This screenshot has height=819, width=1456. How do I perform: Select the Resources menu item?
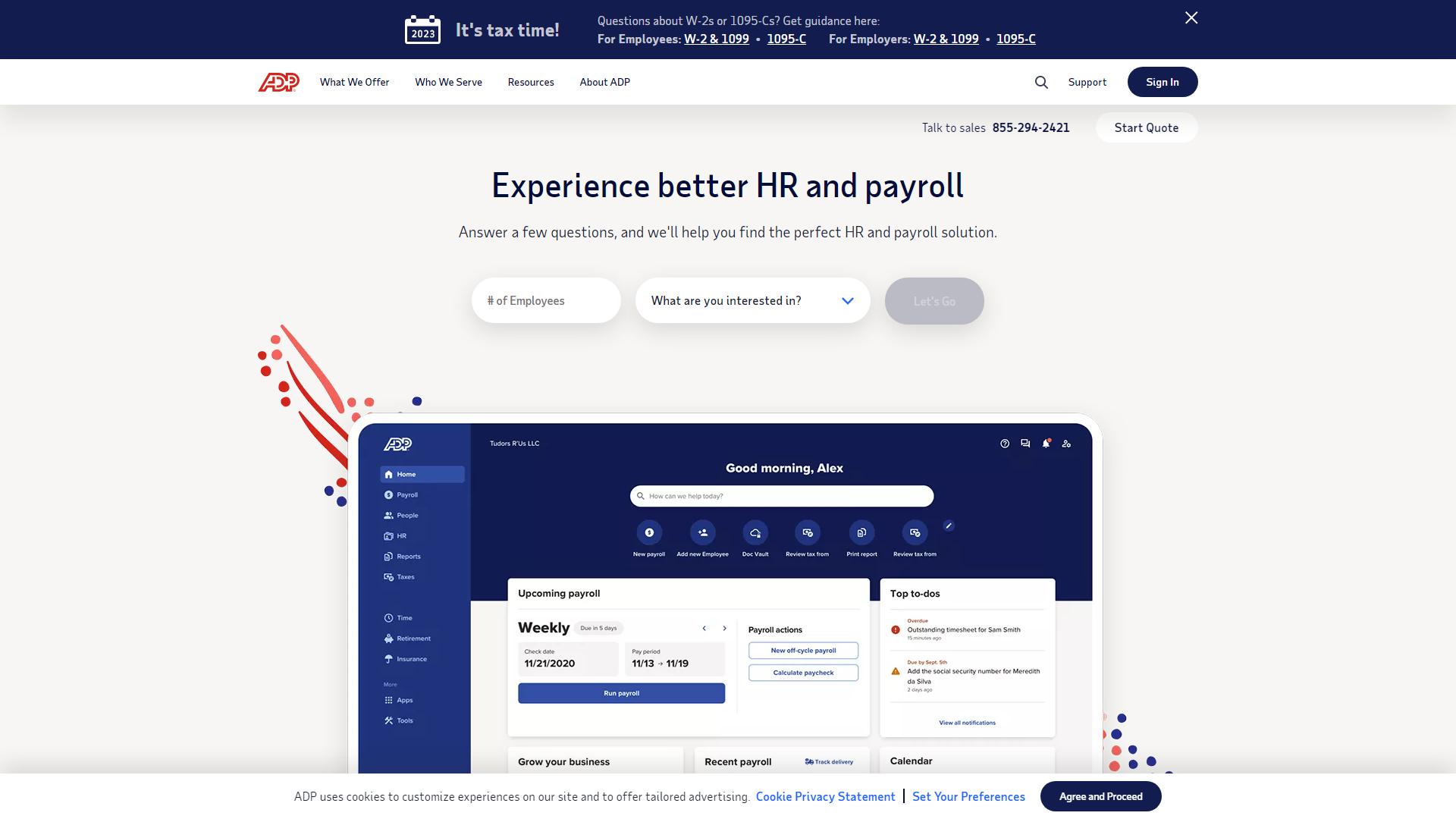coord(531,82)
